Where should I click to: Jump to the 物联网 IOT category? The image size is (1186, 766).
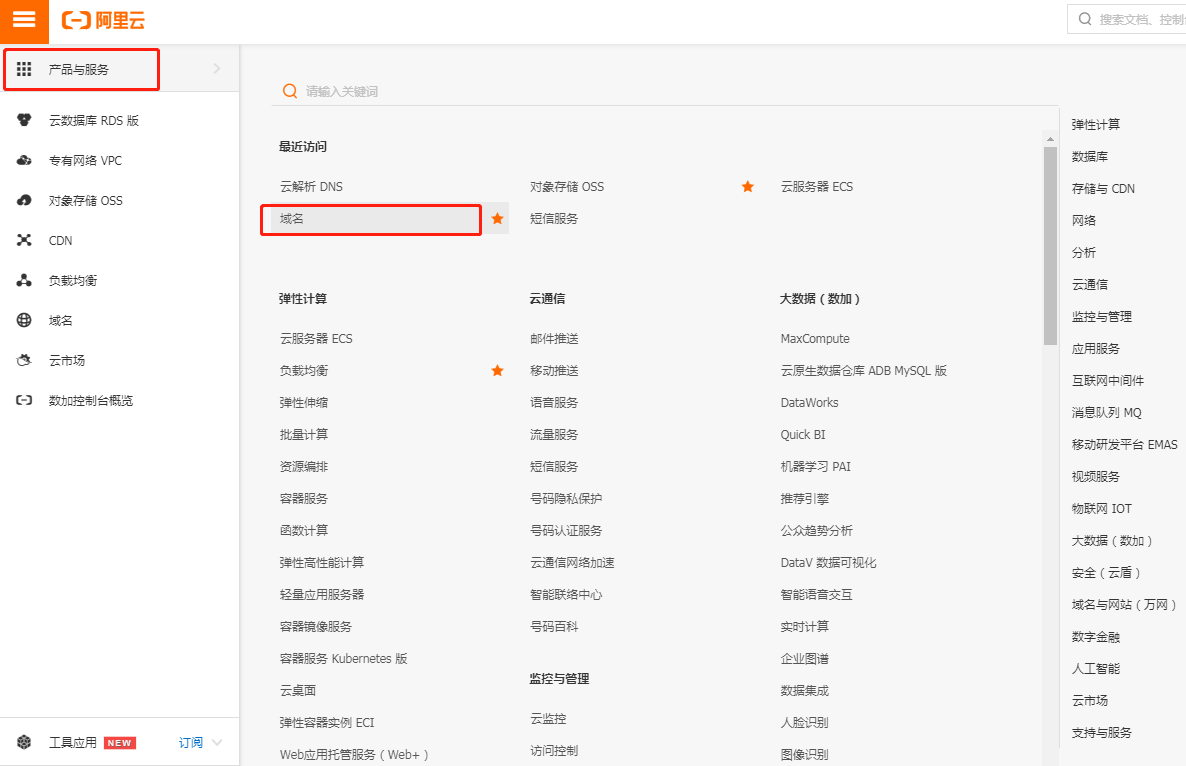[x=1101, y=508]
